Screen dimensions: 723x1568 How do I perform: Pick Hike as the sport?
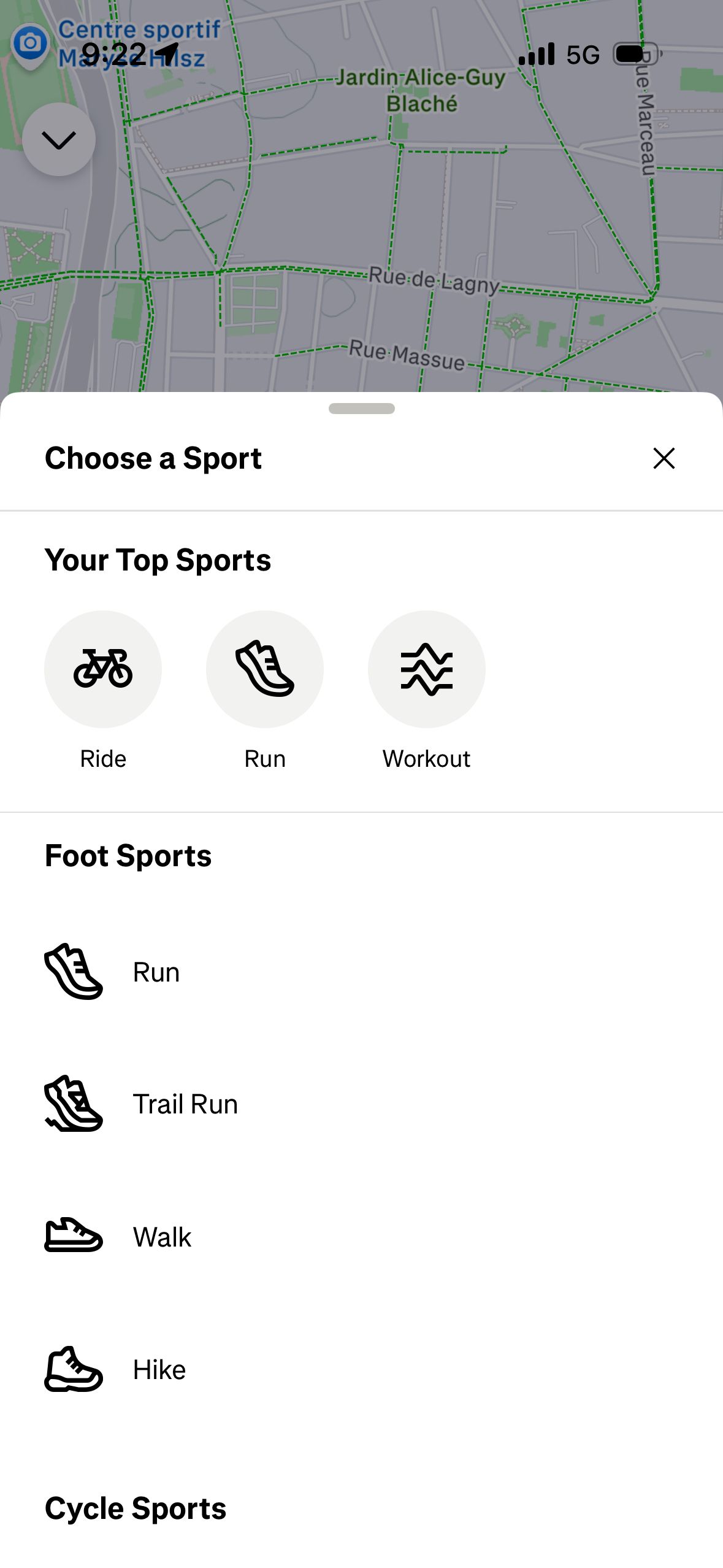pyautogui.click(x=159, y=1369)
